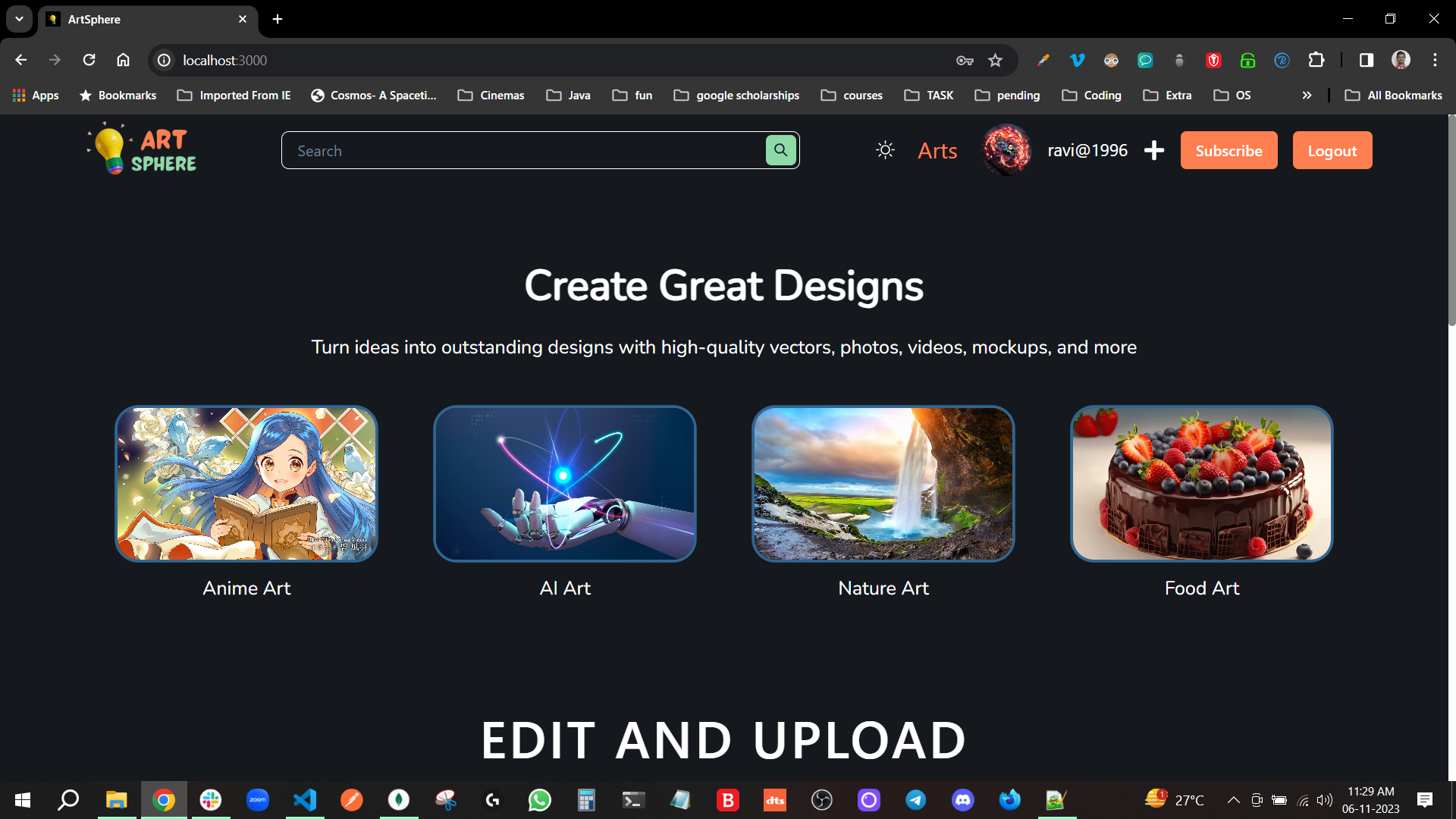Open the browser extensions dropdown menu
Viewport: 1456px width, 819px height.
(1317, 60)
